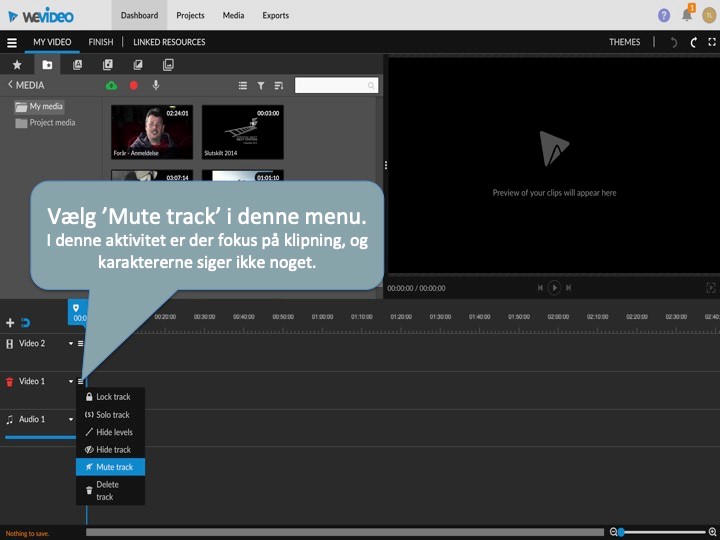Open the hamburger main menu
This screenshot has width=720, height=540.
[x=12, y=42]
